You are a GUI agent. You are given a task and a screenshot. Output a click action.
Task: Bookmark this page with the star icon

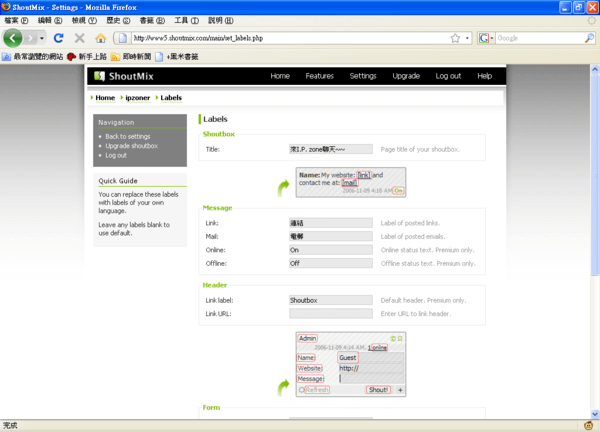pos(455,38)
